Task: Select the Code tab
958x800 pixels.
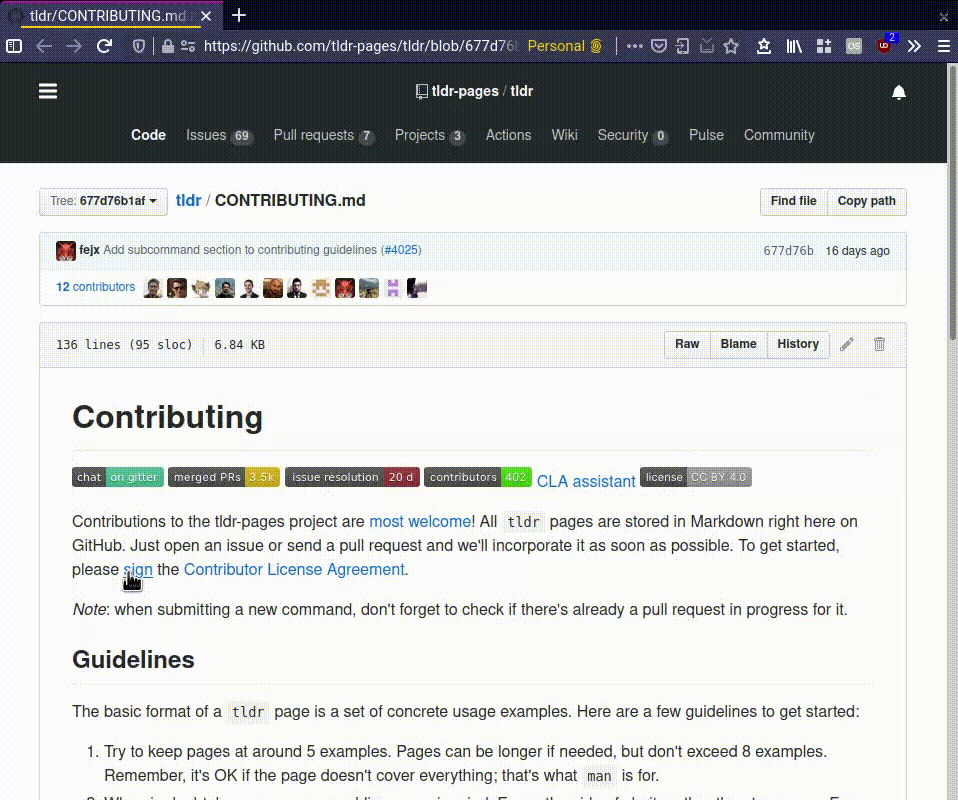Action: pyautogui.click(x=148, y=135)
